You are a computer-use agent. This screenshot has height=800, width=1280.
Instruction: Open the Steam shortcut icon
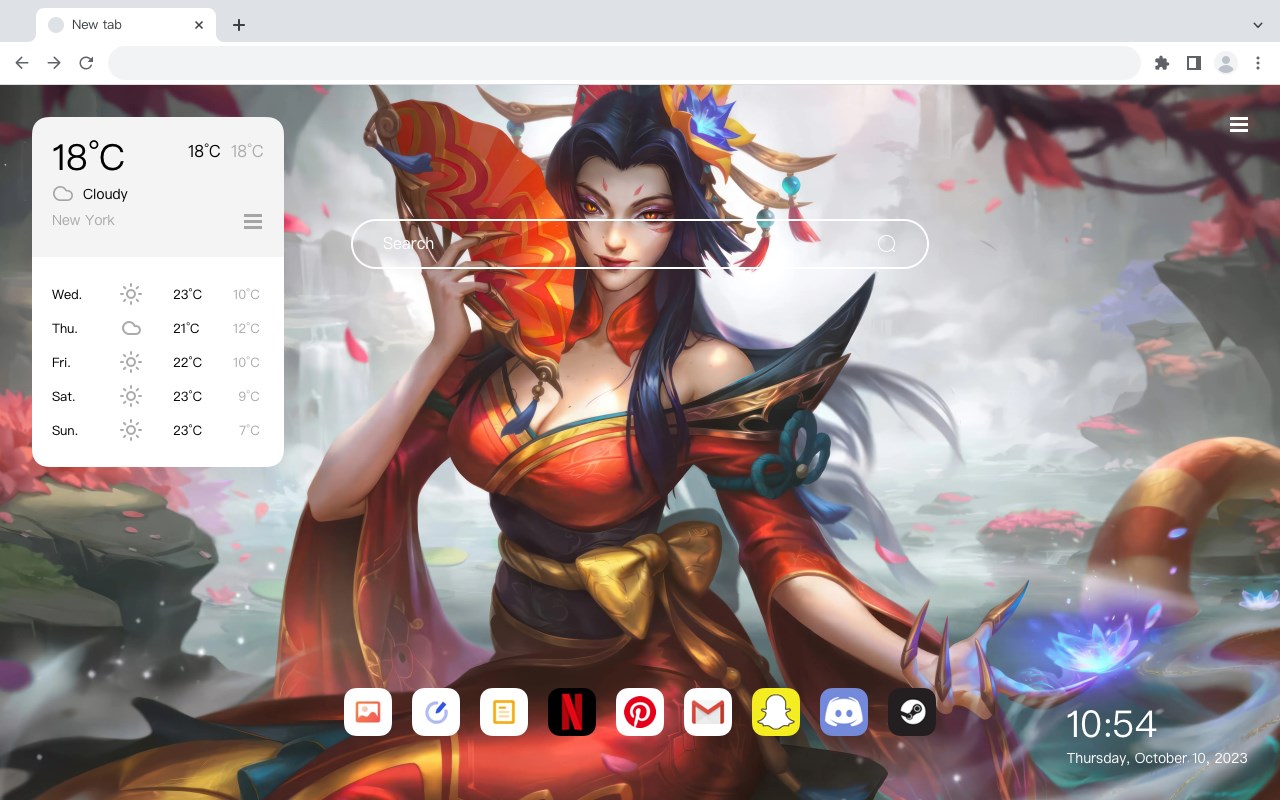pos(912,712)
